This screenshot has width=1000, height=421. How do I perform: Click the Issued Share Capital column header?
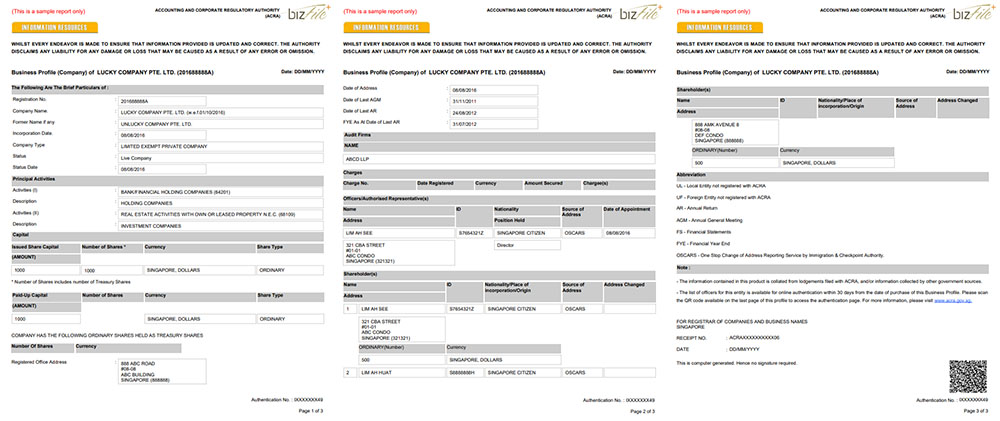[x=45, y=248]
